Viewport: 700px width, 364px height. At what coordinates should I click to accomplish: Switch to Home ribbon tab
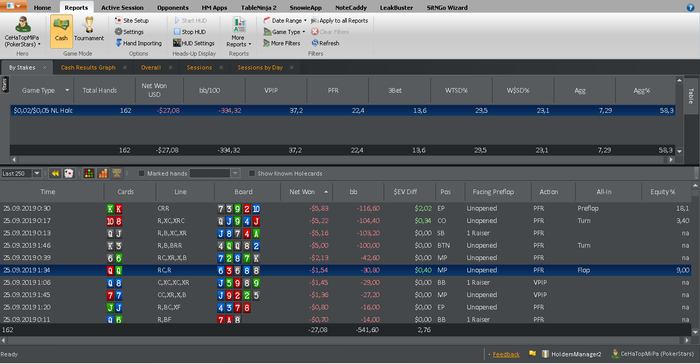click(42, 8)
